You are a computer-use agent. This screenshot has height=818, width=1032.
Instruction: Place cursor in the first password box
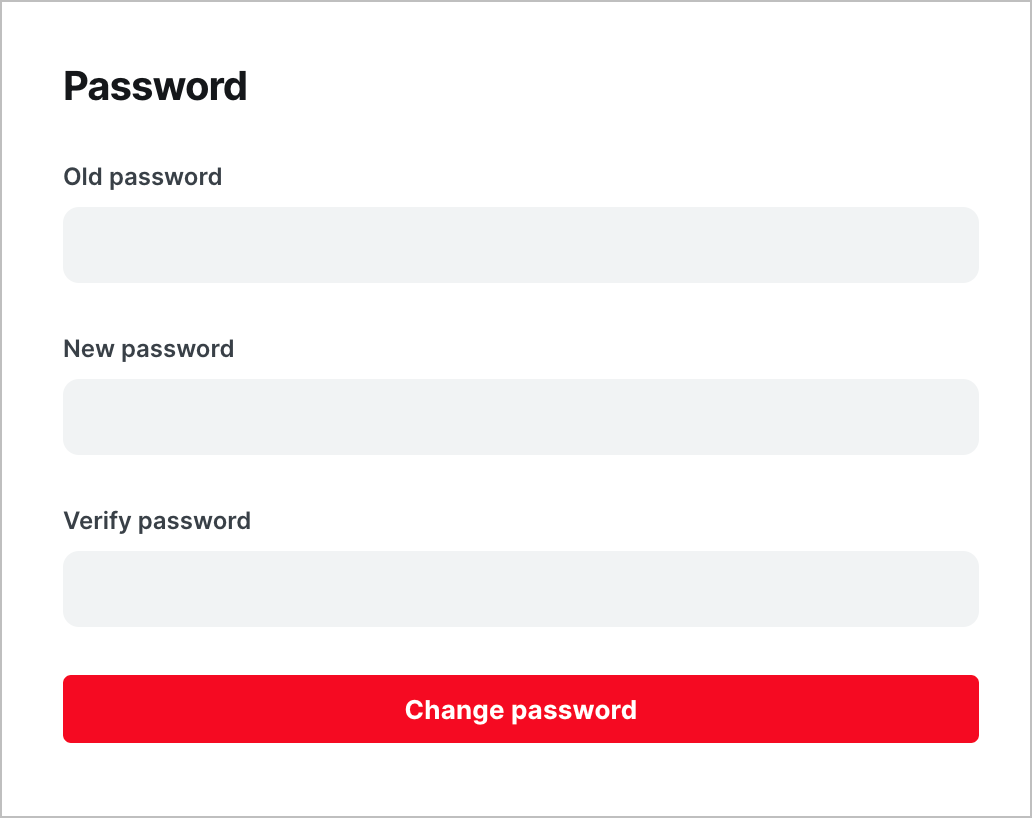(x=521, y=245)
